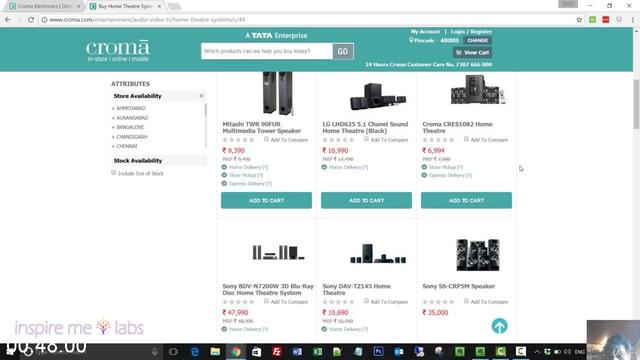Bookmark this page with the star icon
Viewport: 640px width, 360px height.
point(579,20)
